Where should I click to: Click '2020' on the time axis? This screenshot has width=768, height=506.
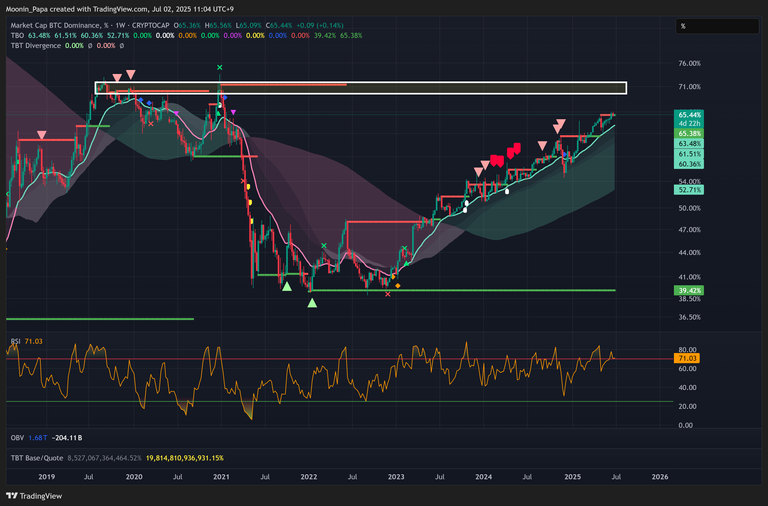(x=134, y=477)
